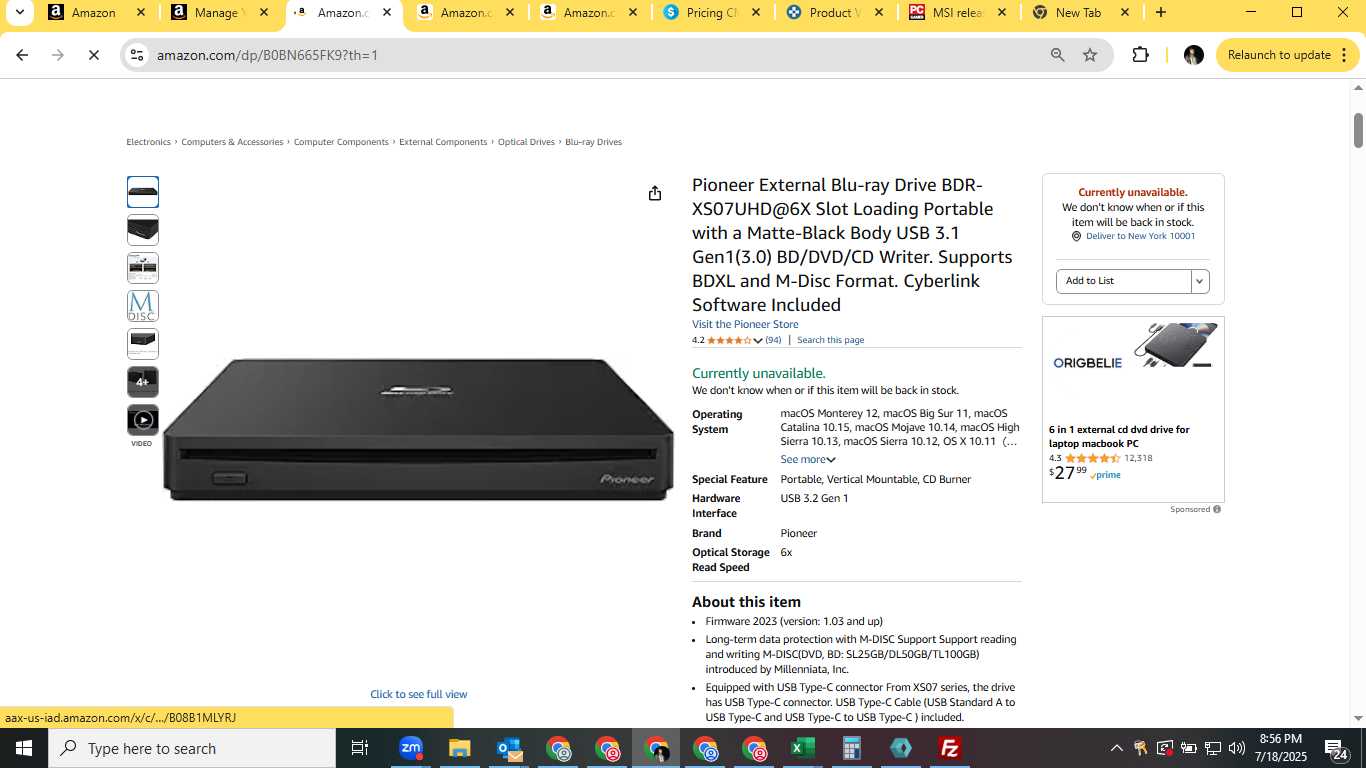Click the network tray icon
This screenshot has height=768, width=1366.
[x=1212, y=748]
